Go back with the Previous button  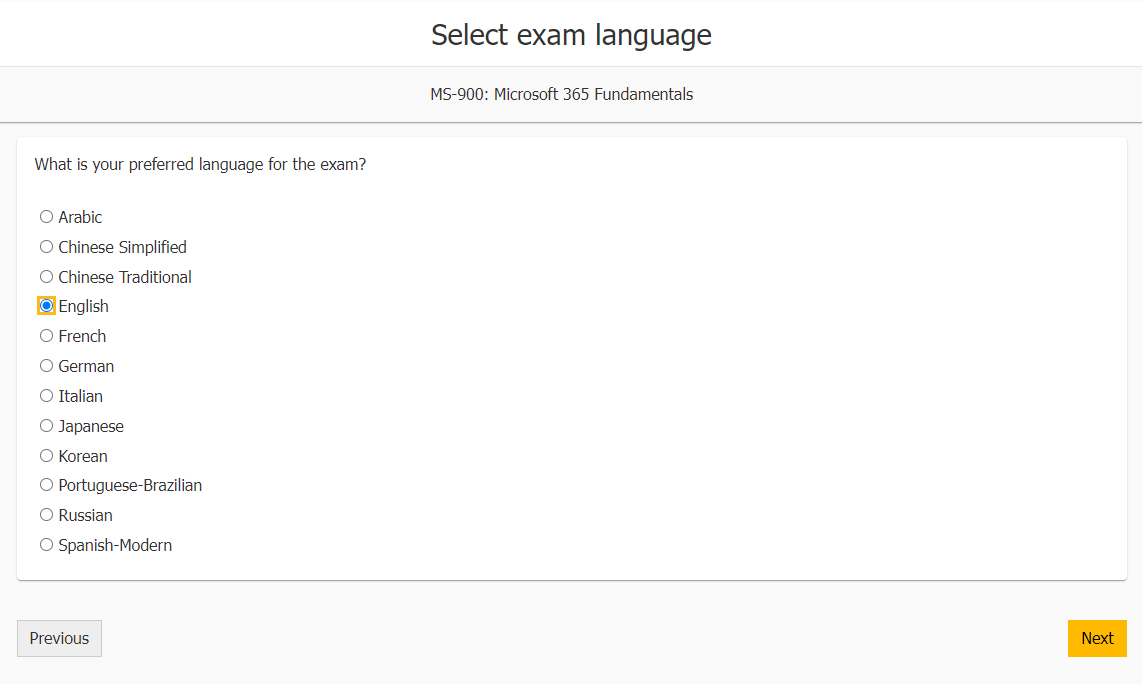60,638
